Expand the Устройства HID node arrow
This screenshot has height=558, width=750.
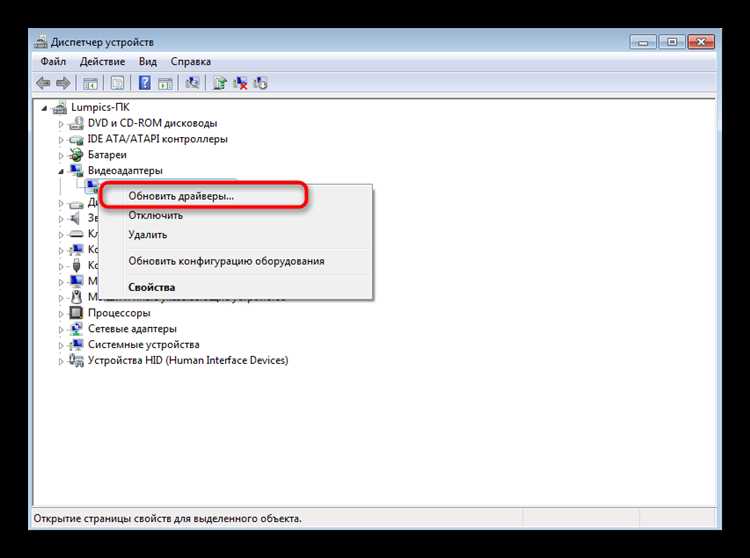[61, 361]
